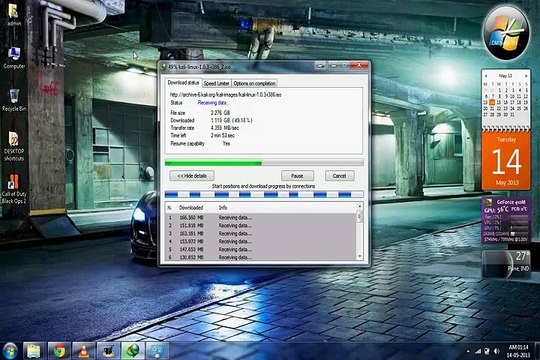
Task: Show hidden system tray icons arrow
Action: pyautogui.click(x=468, y=352)
